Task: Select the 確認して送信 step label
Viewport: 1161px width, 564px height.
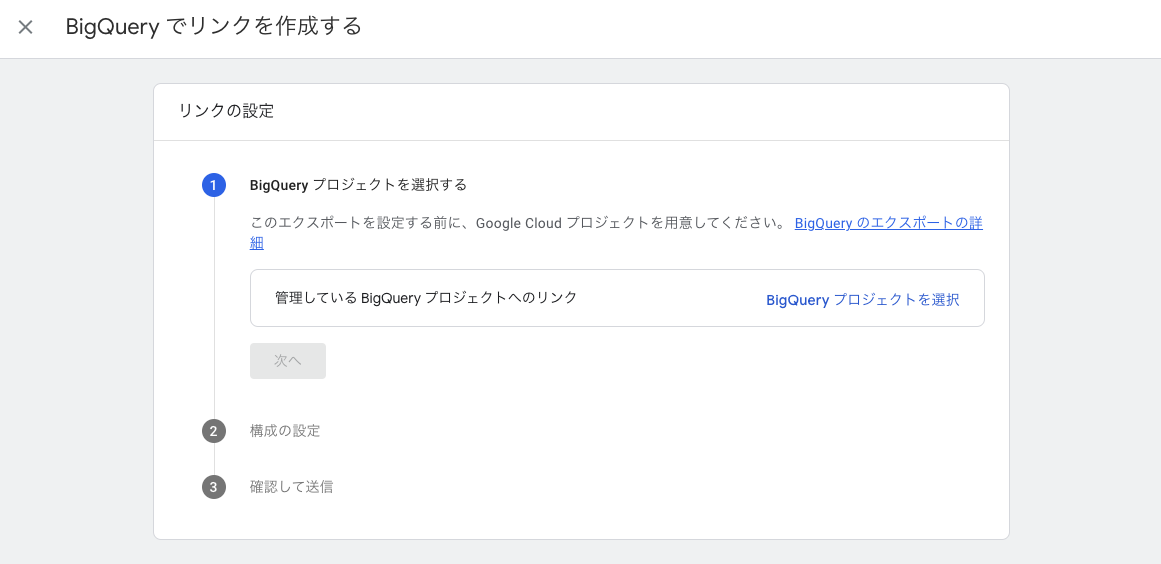Action: (292, 487)
